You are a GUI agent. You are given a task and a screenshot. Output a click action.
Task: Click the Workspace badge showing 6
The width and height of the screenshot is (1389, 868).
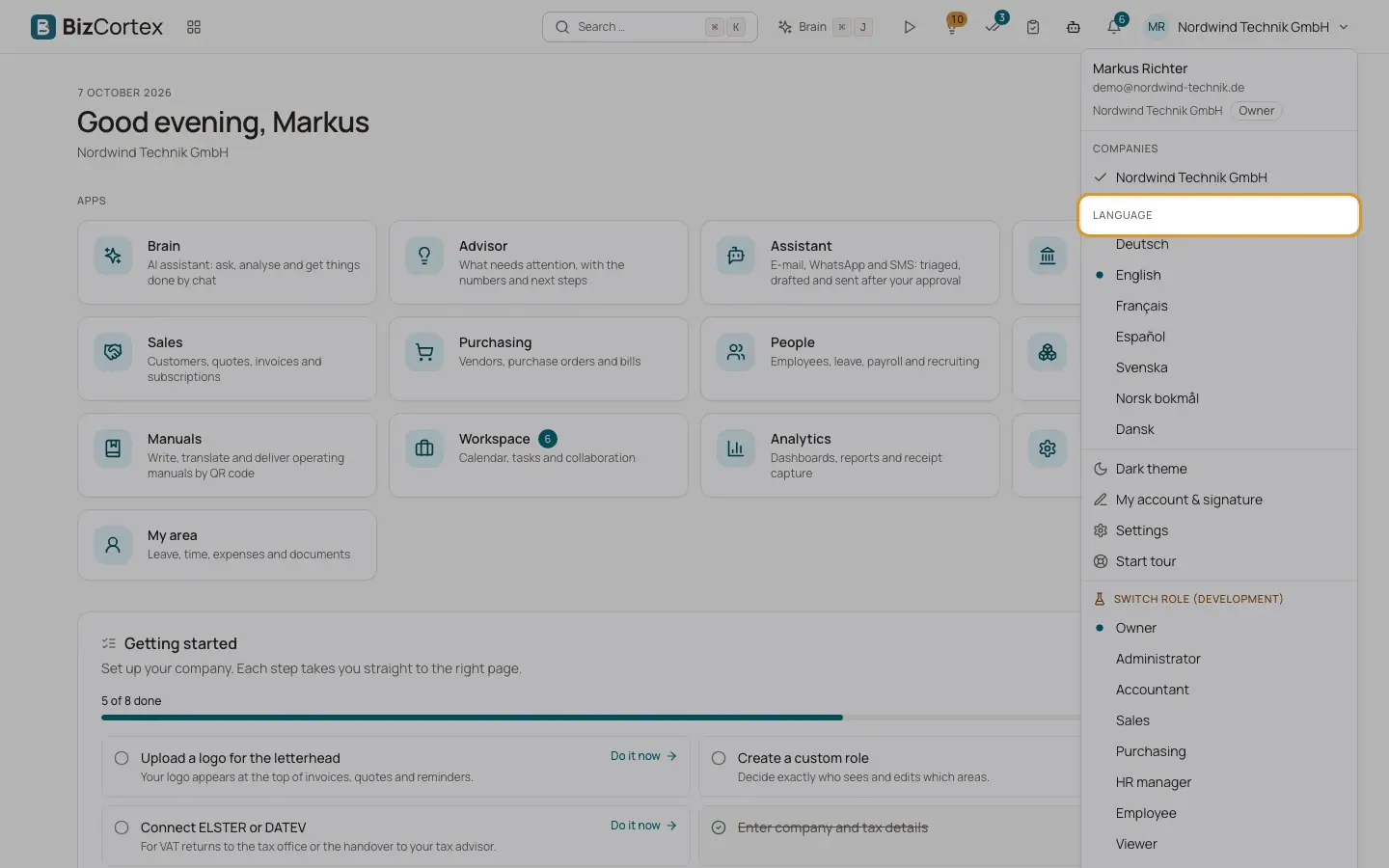548,439
